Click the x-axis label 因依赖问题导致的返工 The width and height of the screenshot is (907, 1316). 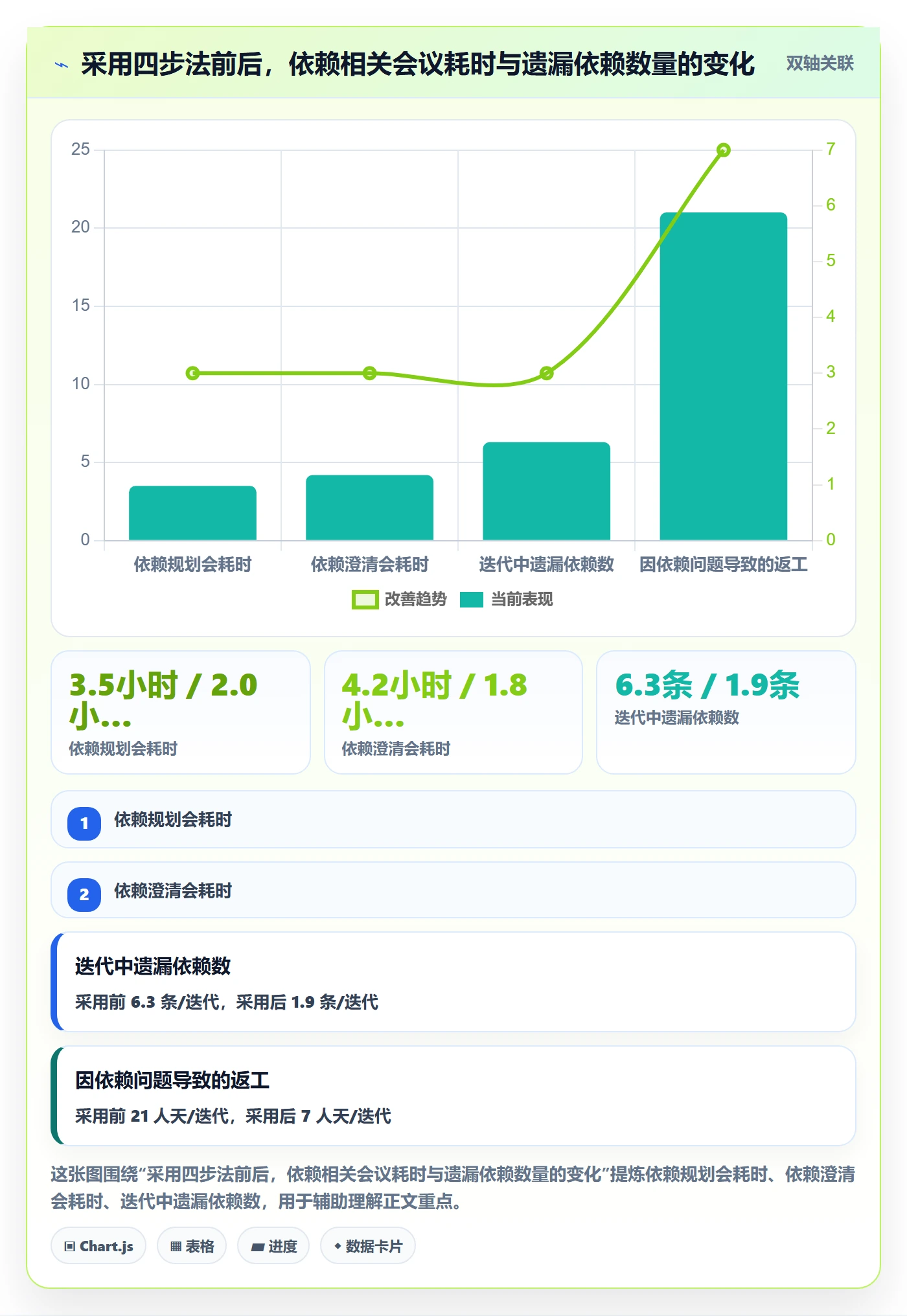pyautogui.click(x=723, y=565)
